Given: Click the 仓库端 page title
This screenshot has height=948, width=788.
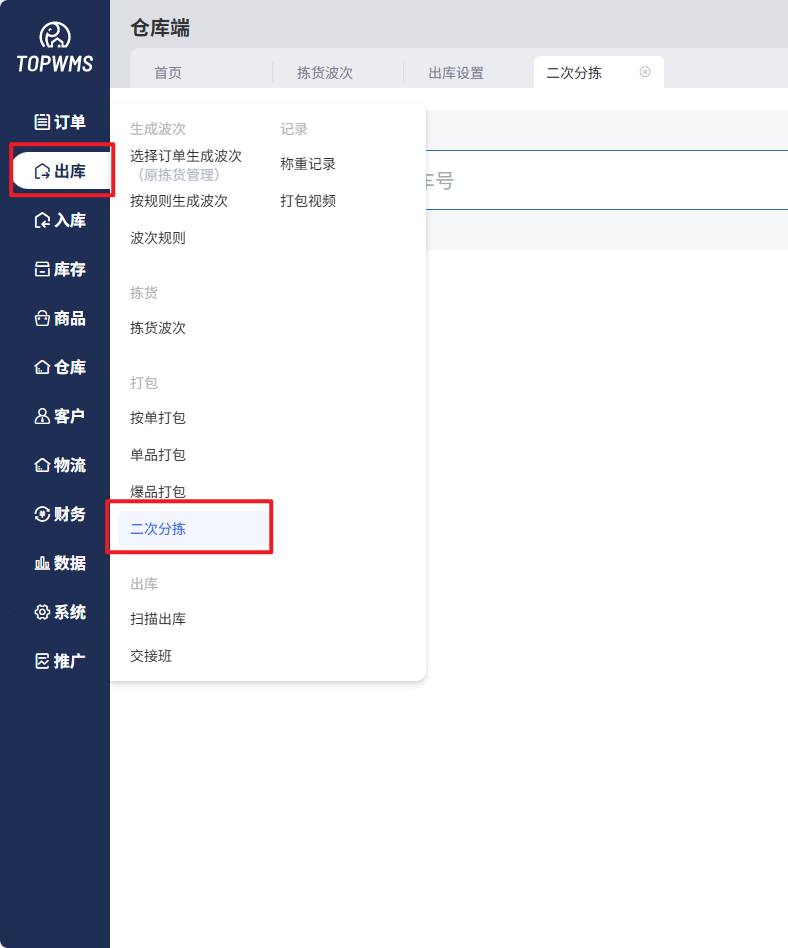Looking at the screenshot, I should 160,28.
